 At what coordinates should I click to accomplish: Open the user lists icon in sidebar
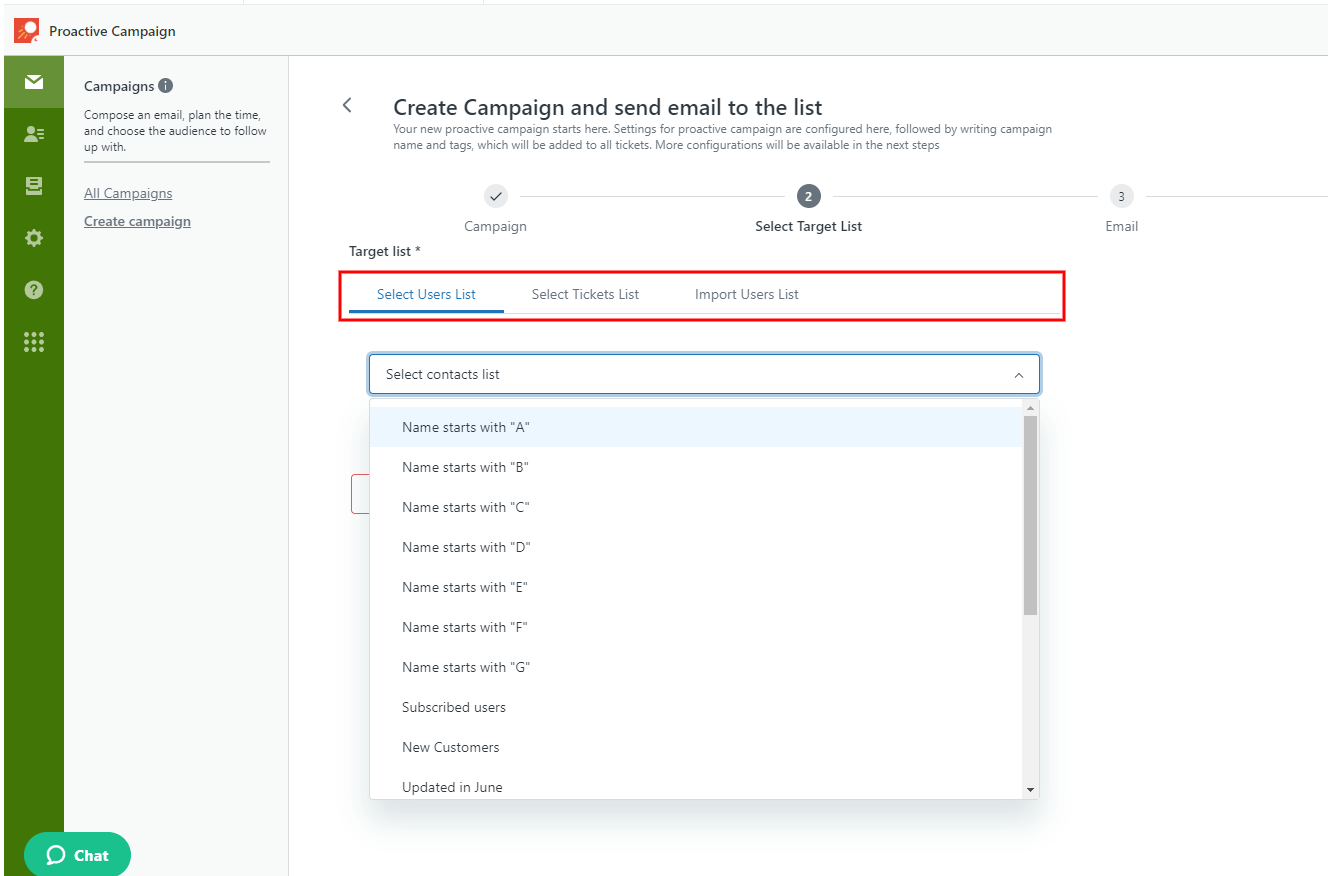[x=34, y=134]
